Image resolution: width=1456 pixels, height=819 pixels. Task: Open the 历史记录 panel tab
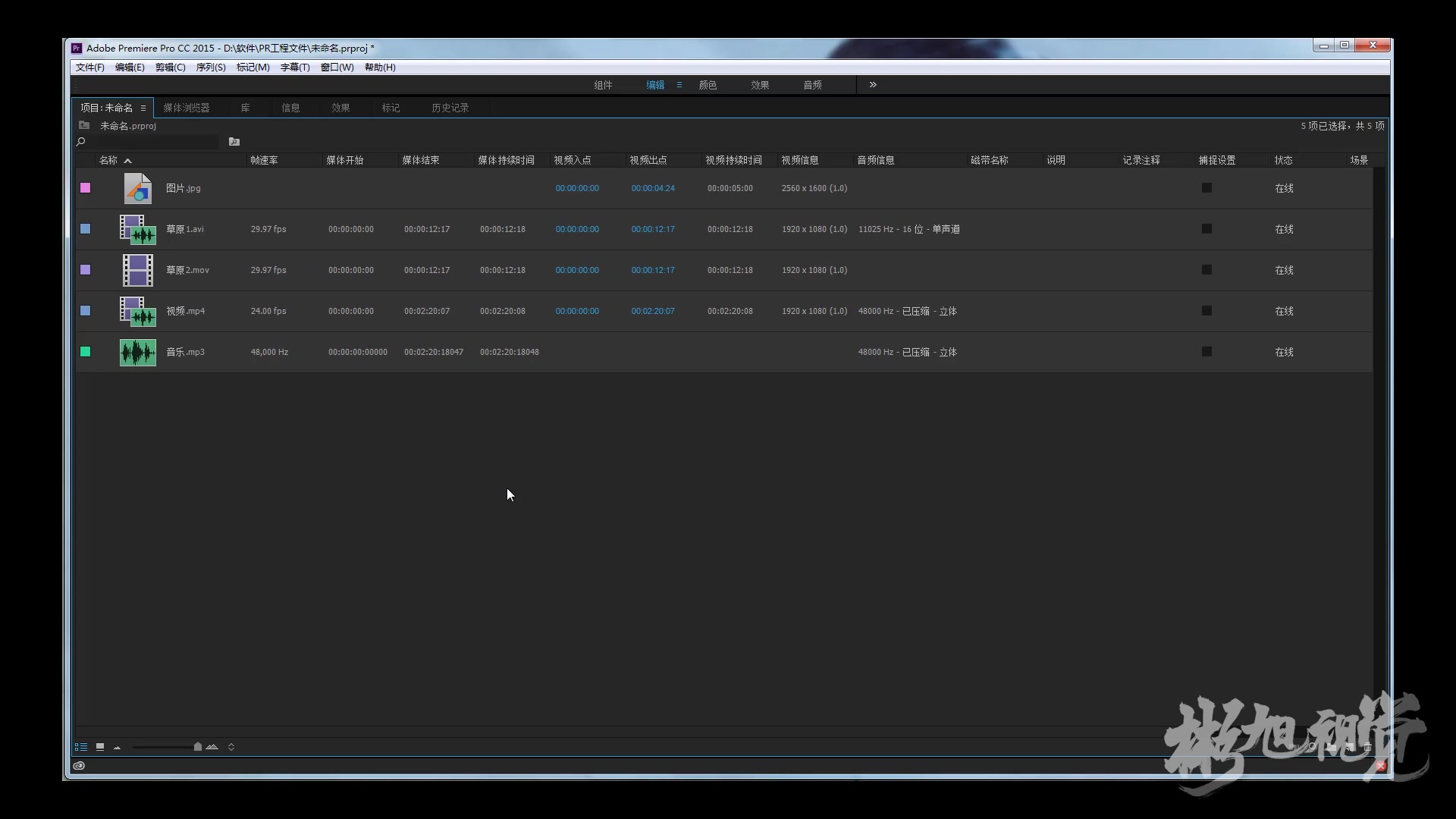pyautogui.click(x=450, y=108)
